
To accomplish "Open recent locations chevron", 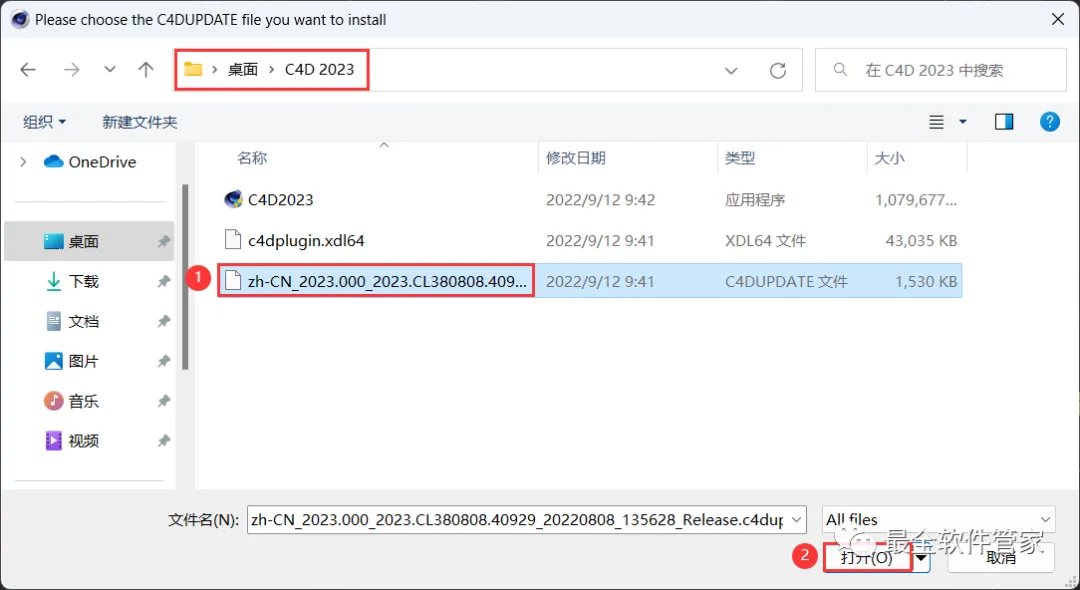I will pyautogui.click(x=110, y=70).
